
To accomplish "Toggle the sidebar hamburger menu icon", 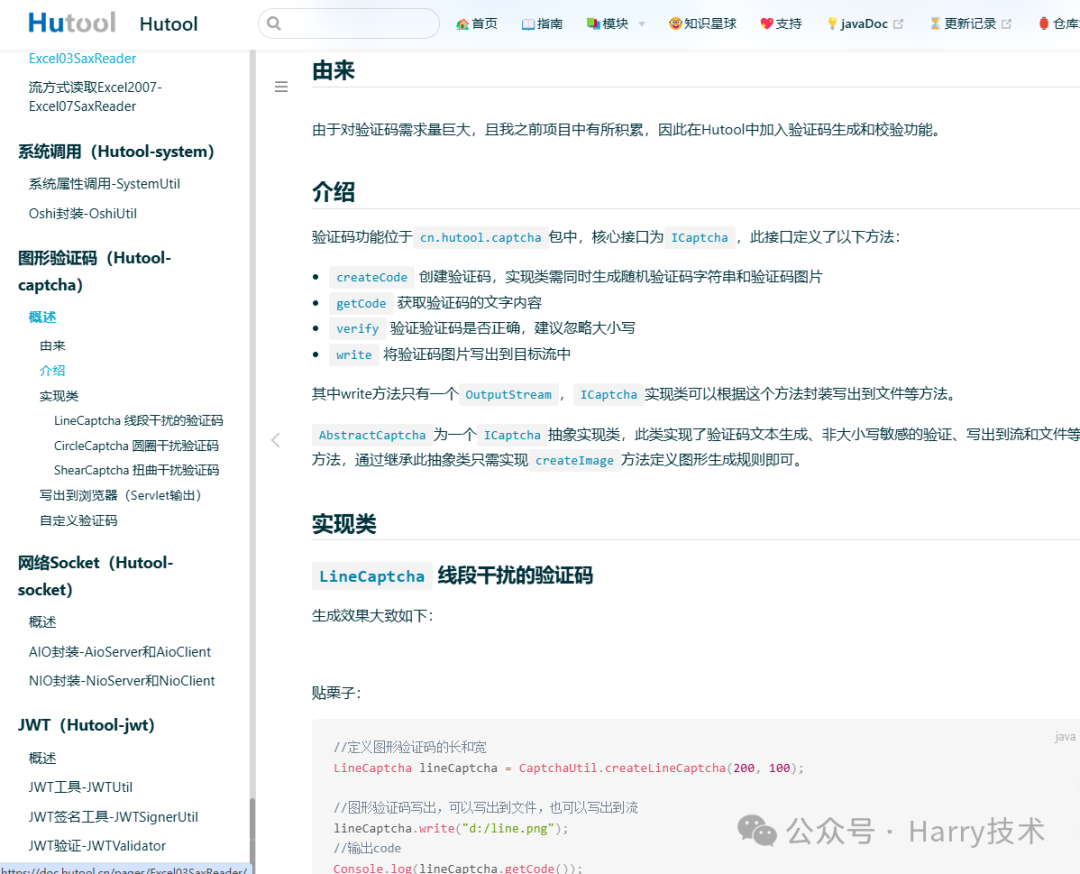I will 281,87.
